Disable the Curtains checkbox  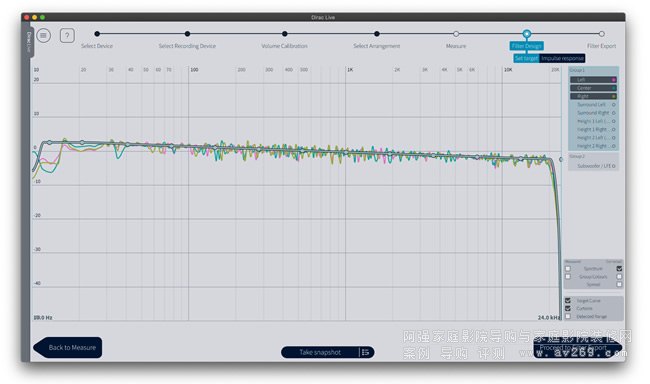coord(568,309)
